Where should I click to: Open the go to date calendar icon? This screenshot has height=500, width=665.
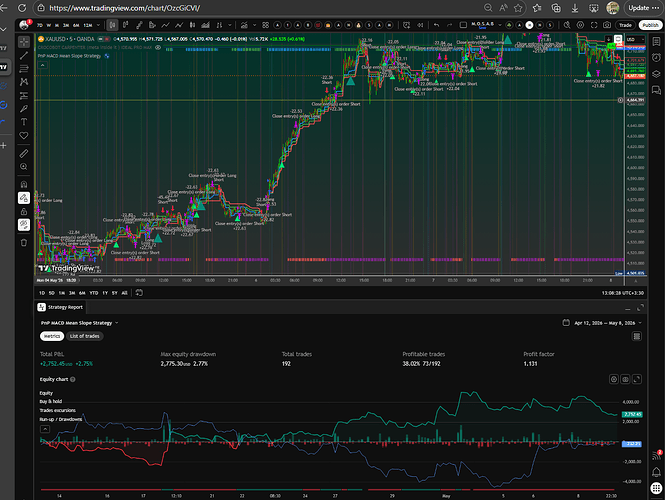pos(139,293)
